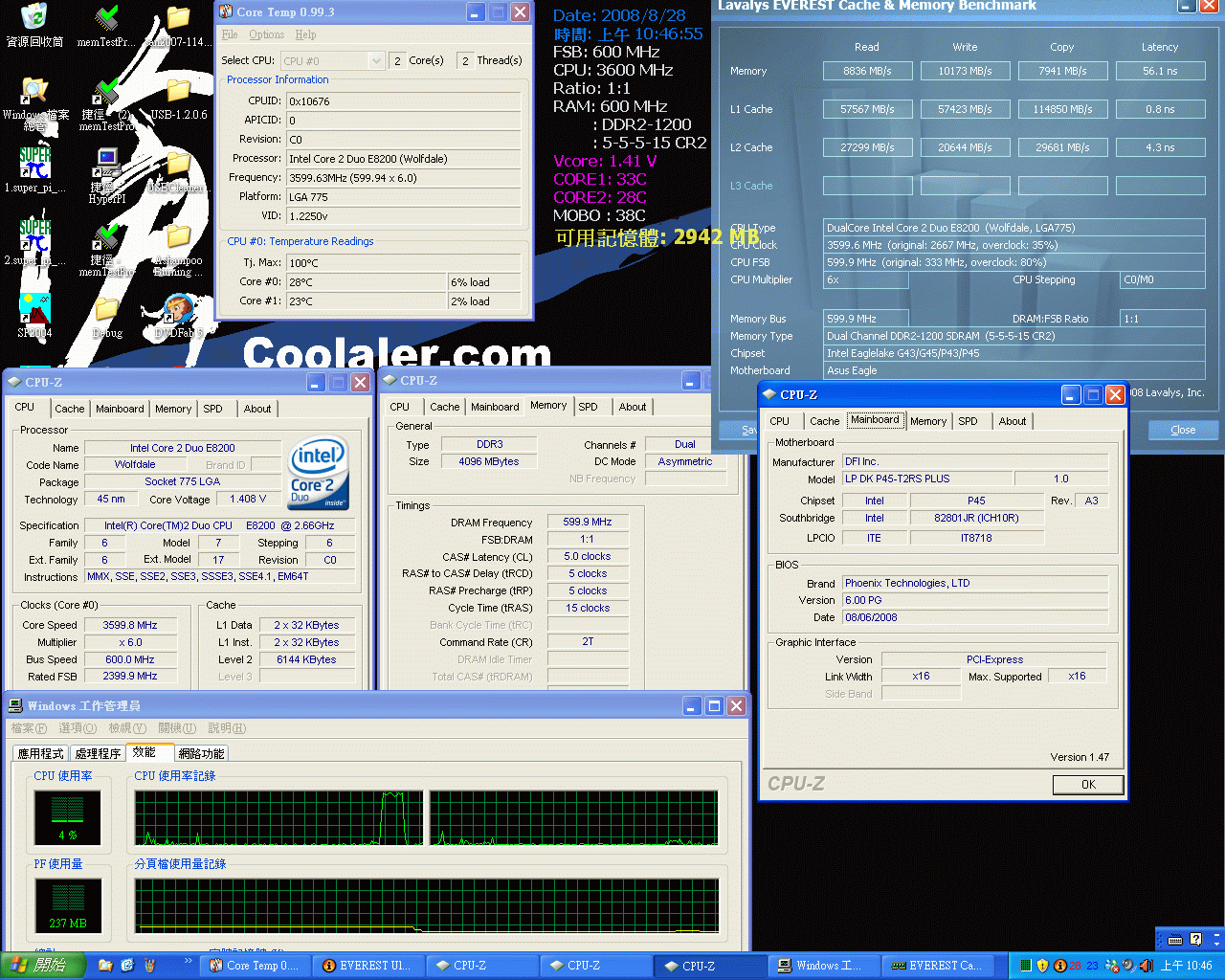
Task: Click the taskbar clock showing 上午 10:46
Action: click(x=1187, y=966)
